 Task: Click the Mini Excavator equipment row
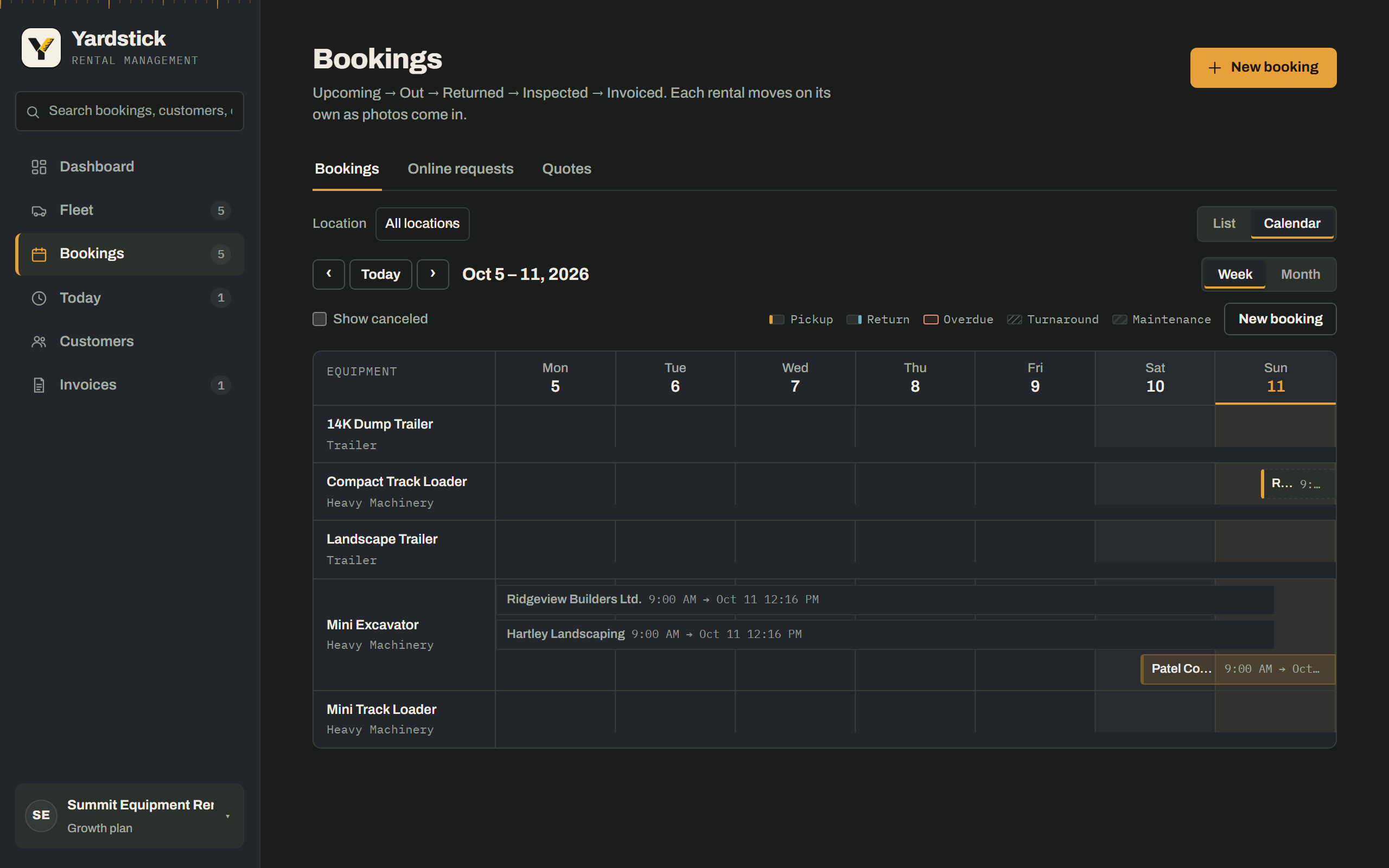pos(404,634)
